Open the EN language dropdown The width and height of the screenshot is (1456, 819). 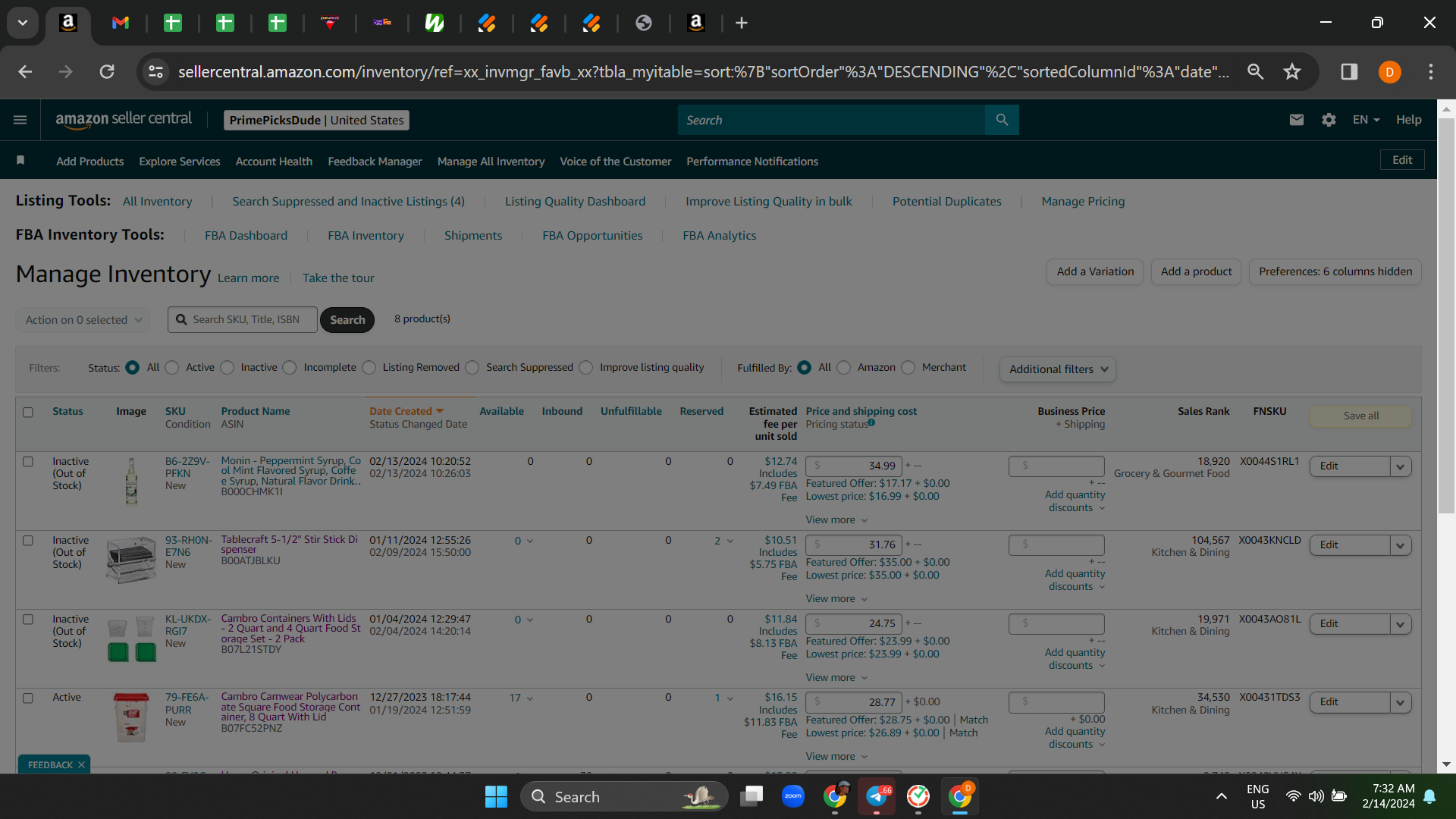[1366, 120]
